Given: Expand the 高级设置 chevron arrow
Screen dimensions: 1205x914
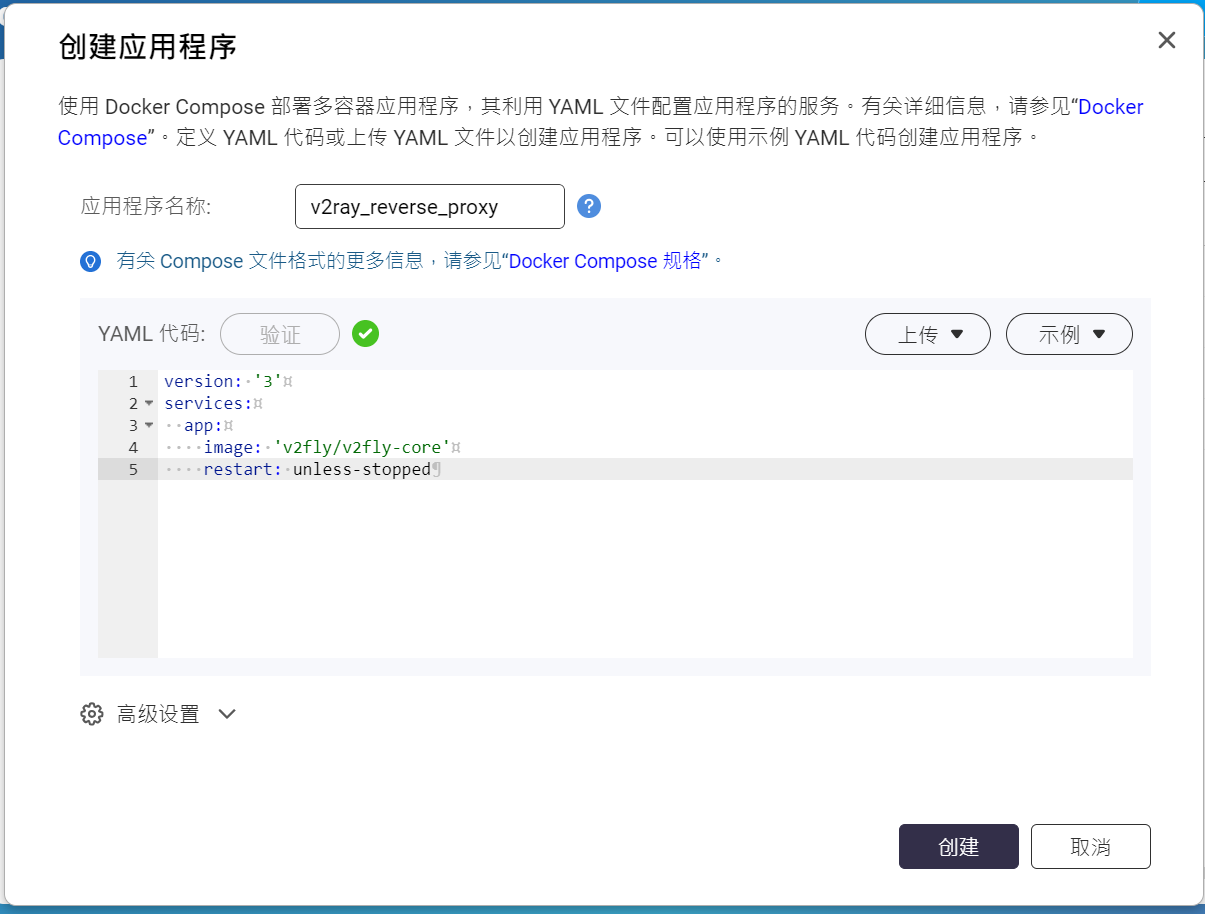Looking at the screenshot, I should click(x=227, y=714).
